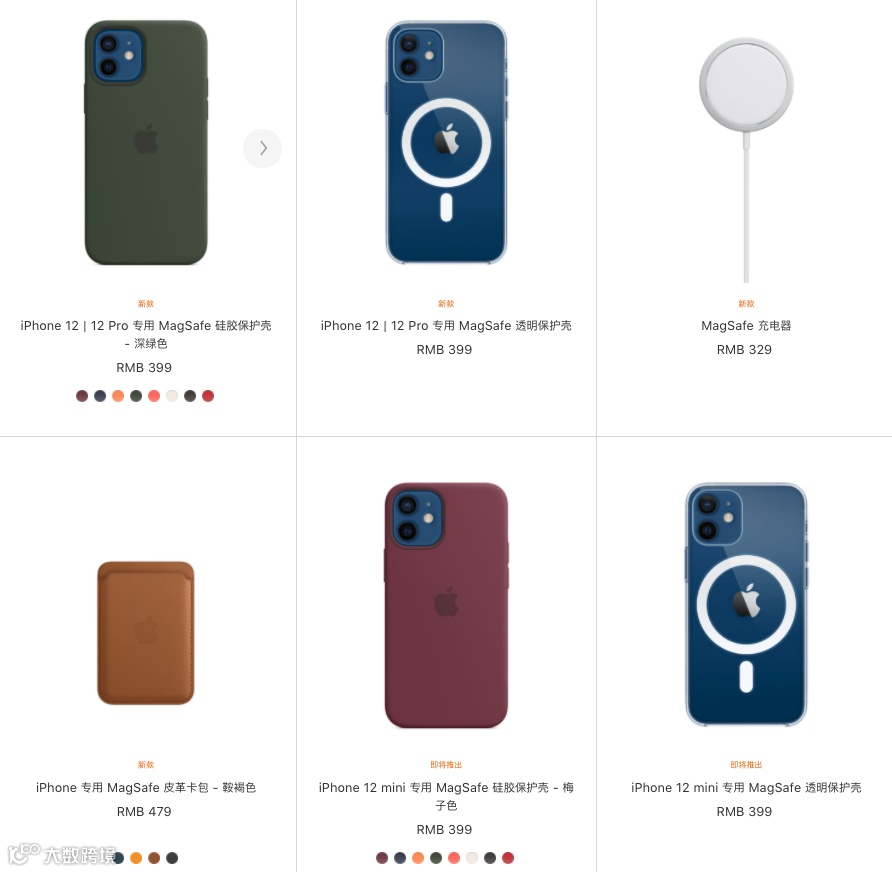Pick orange swatch for iPhone 12 silicone case
This screenshot has width=892, height=872.
click(118, 396)
